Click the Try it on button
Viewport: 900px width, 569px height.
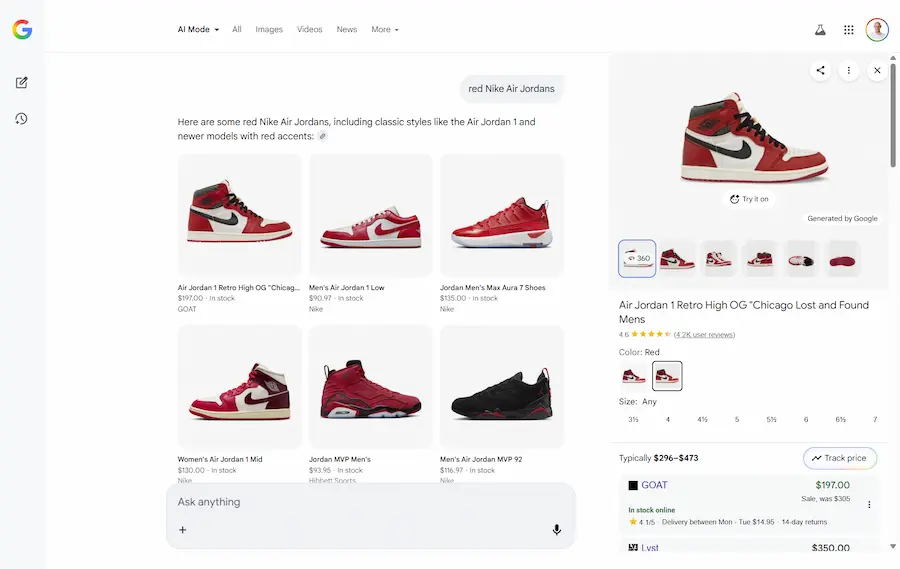749,199
